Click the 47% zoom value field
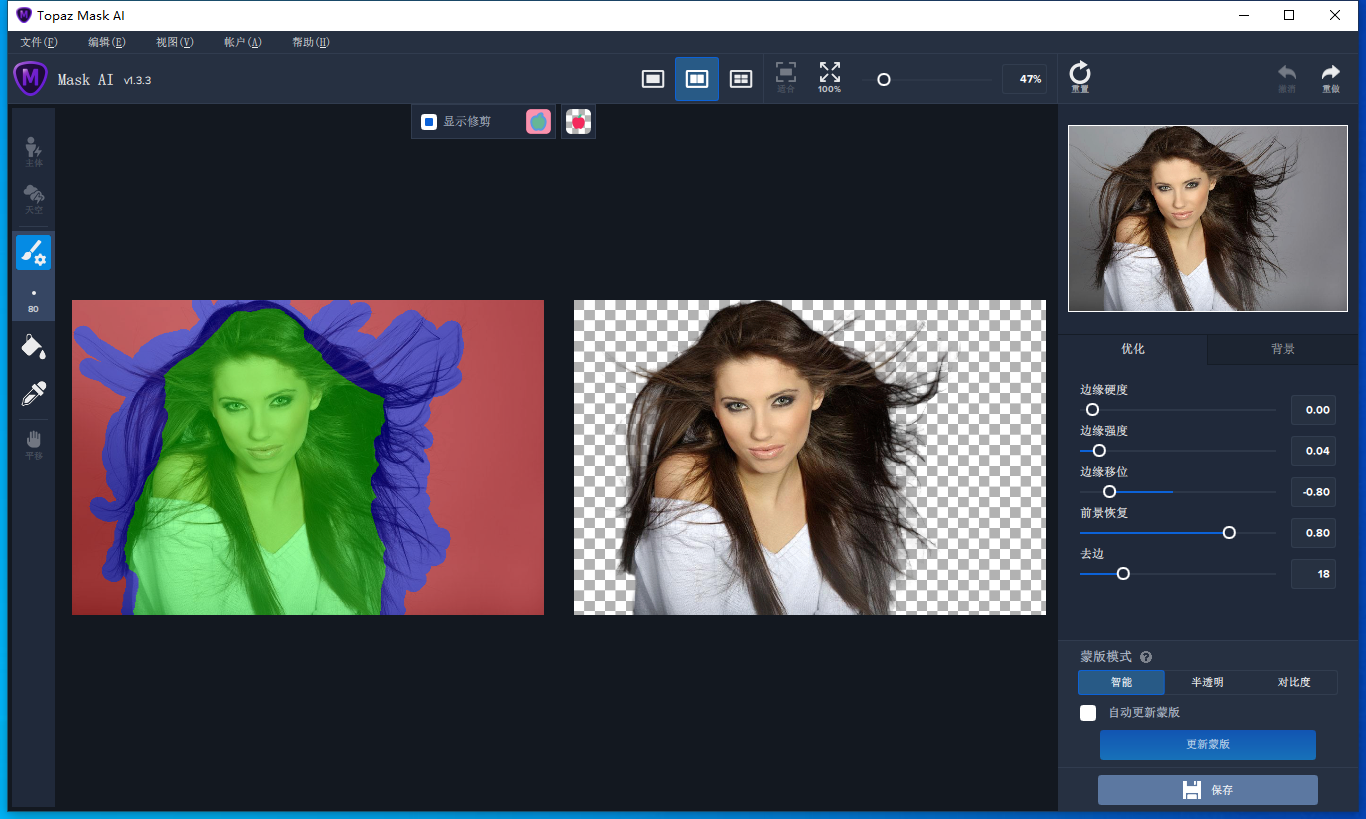 (1024, 79)
